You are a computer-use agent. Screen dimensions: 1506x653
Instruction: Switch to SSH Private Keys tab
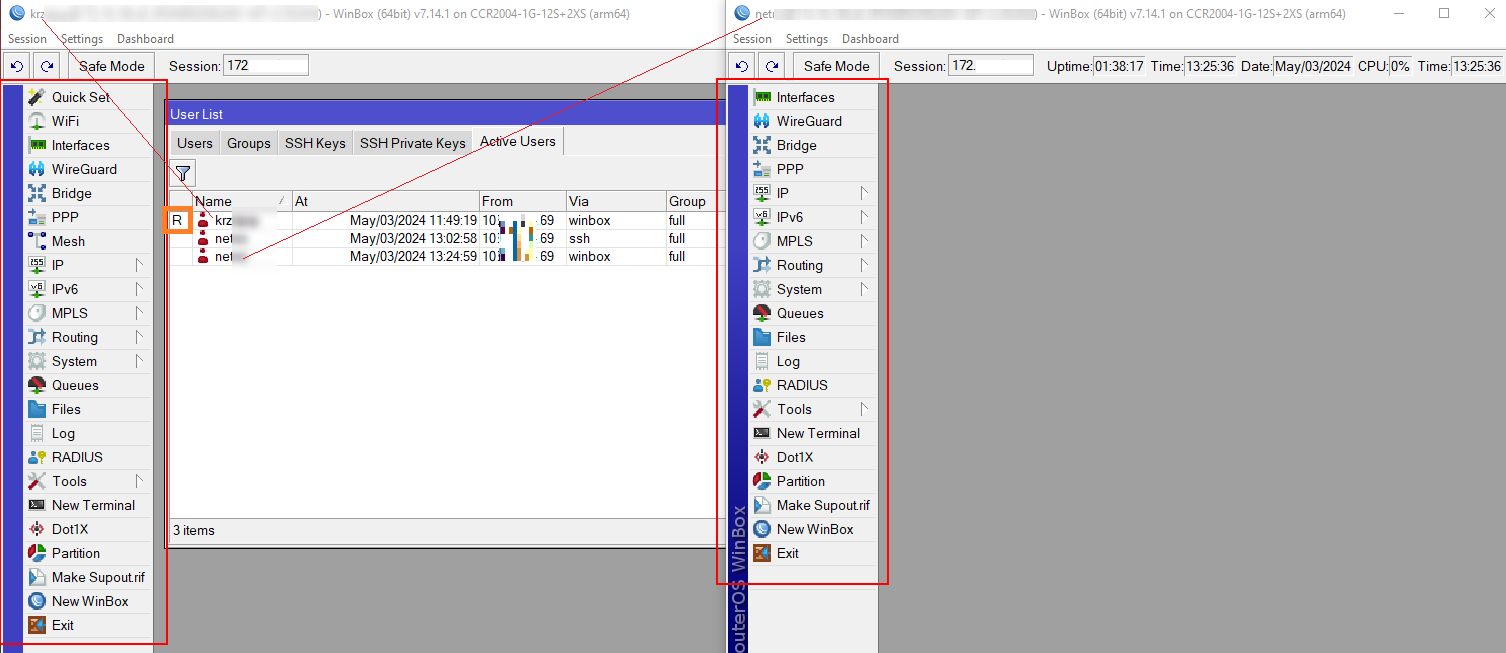tap(413, 143)
